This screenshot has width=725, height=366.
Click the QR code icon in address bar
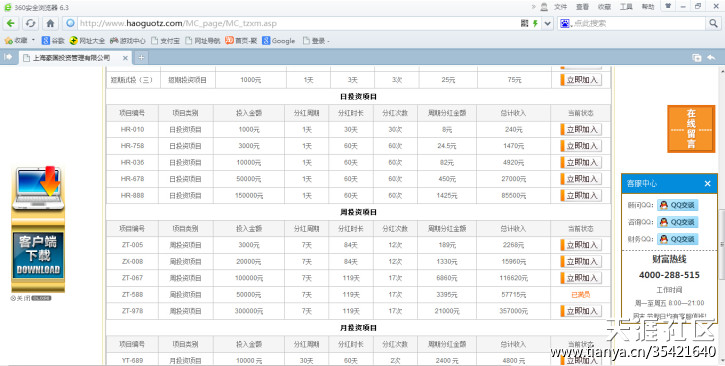click(524, 23)
